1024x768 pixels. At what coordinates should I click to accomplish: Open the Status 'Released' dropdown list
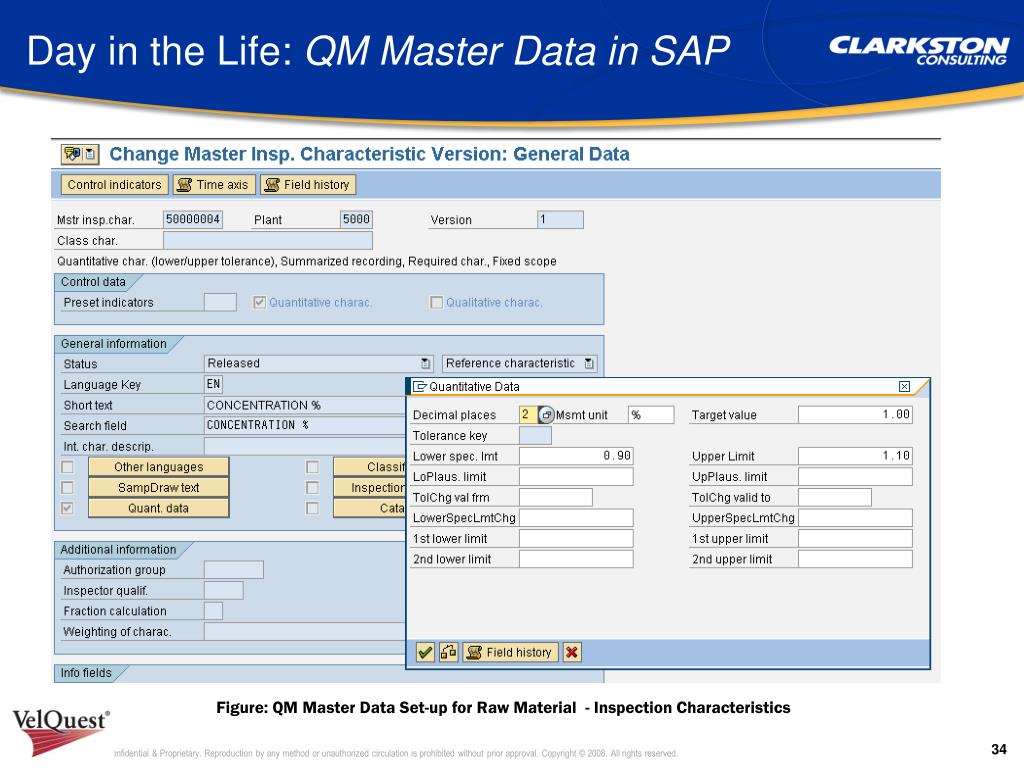pos(426,364)
